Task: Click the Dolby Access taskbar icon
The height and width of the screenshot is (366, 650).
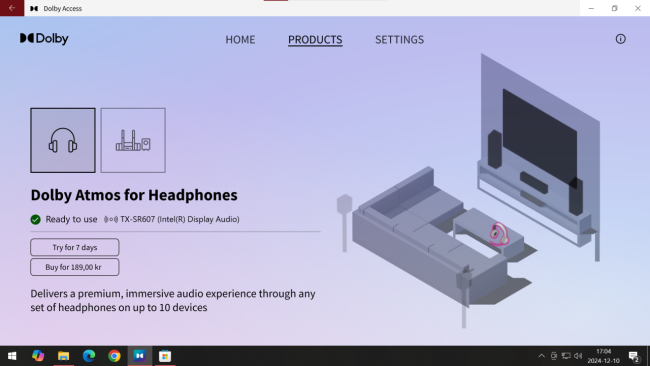Action: tap(140, 356)
